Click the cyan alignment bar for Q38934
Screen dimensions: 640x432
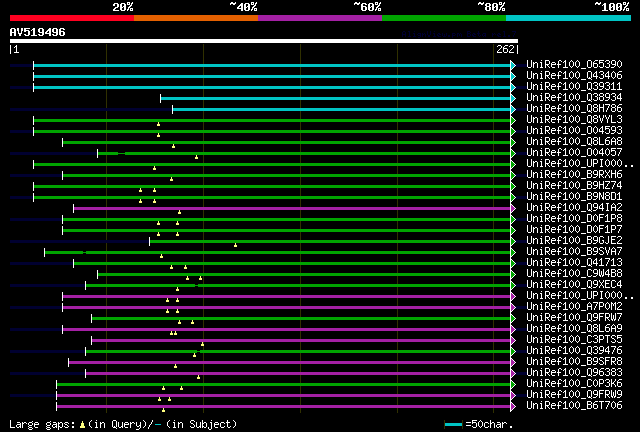[336, 98]
